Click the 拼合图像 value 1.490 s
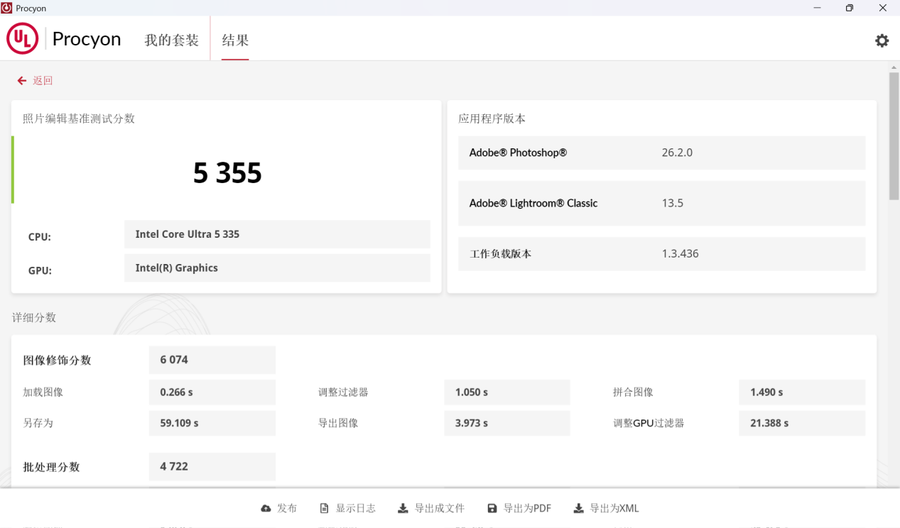Viewport: 900px width, 528px height. (802, 392)
